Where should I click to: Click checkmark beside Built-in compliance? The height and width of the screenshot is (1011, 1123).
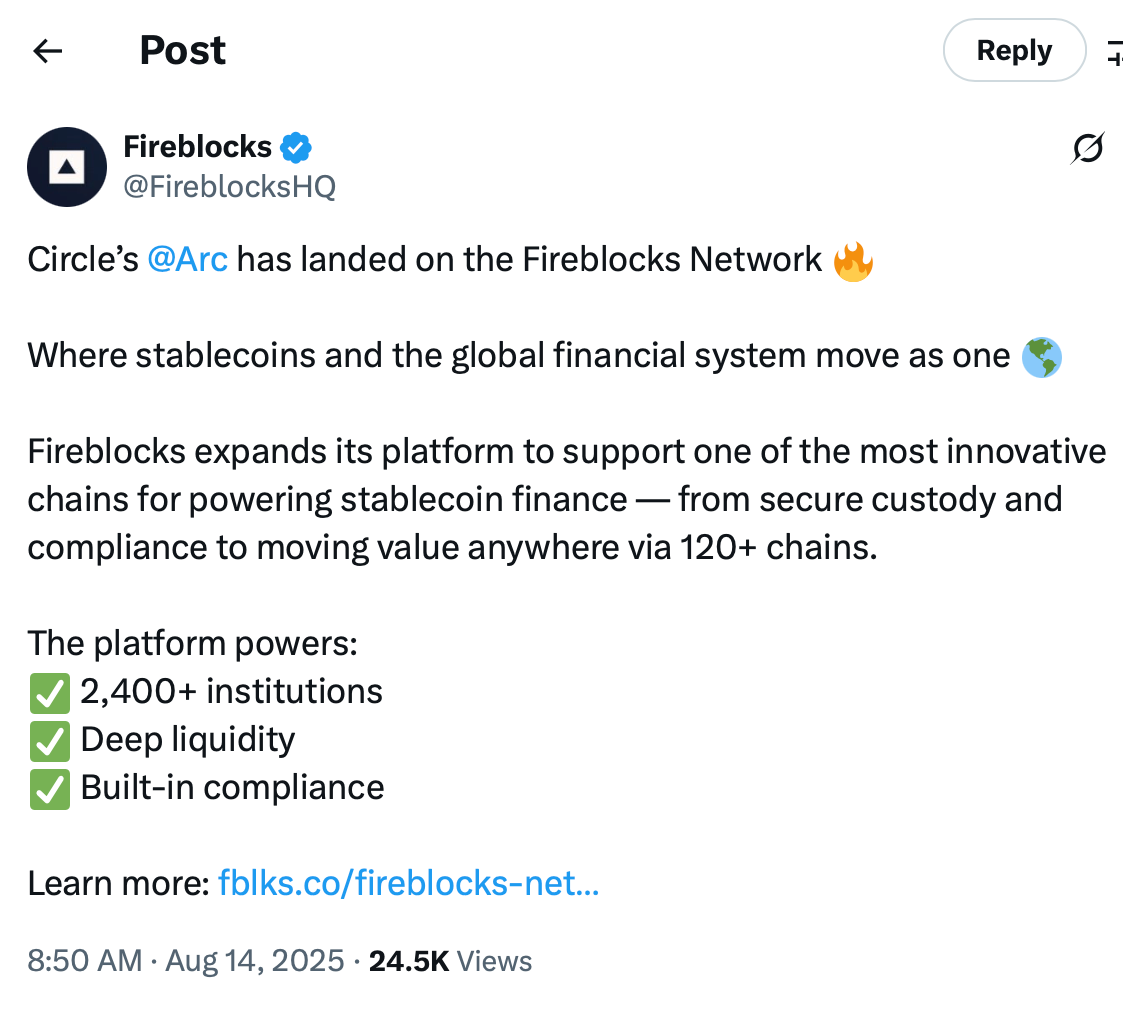[x=49, y=788]
